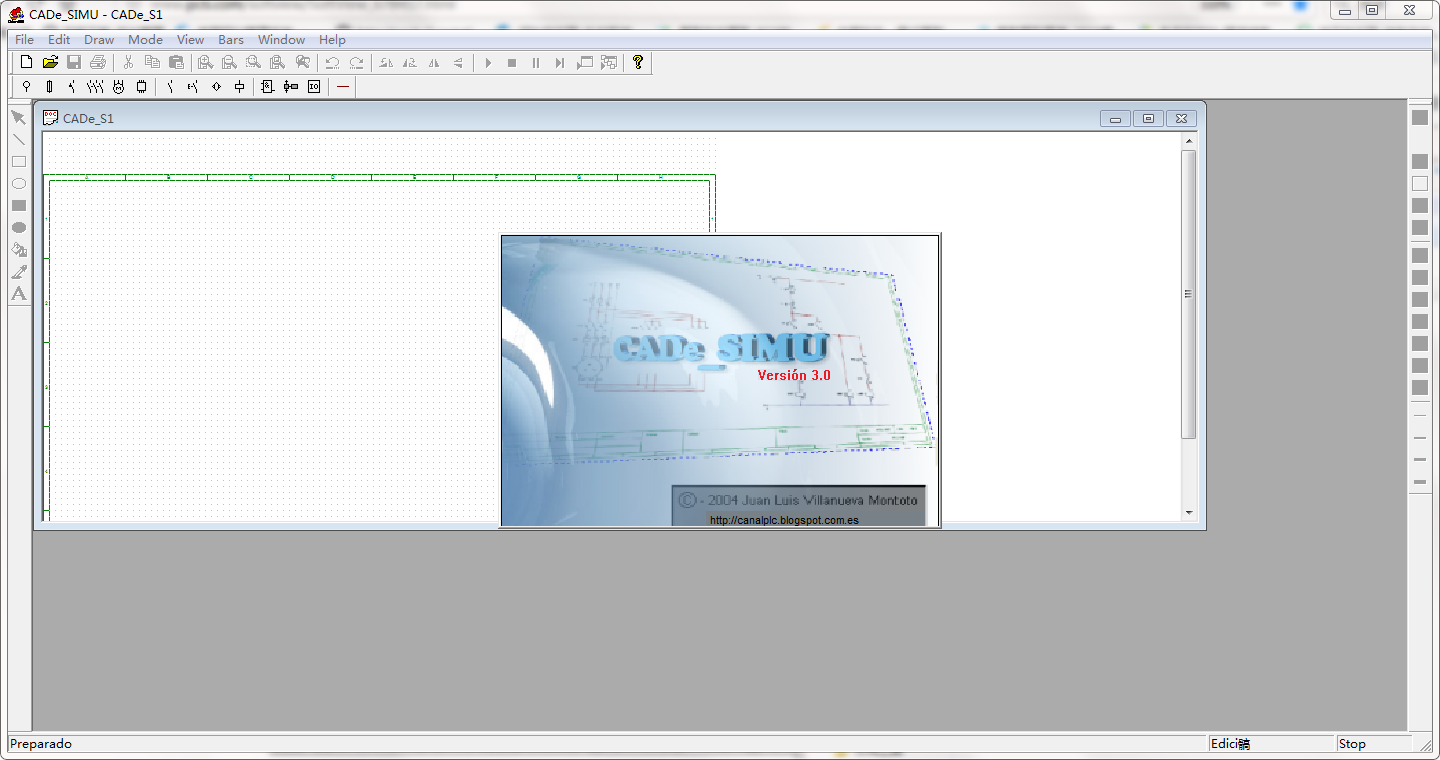Click the Stop status bar field

(1372, 744)
